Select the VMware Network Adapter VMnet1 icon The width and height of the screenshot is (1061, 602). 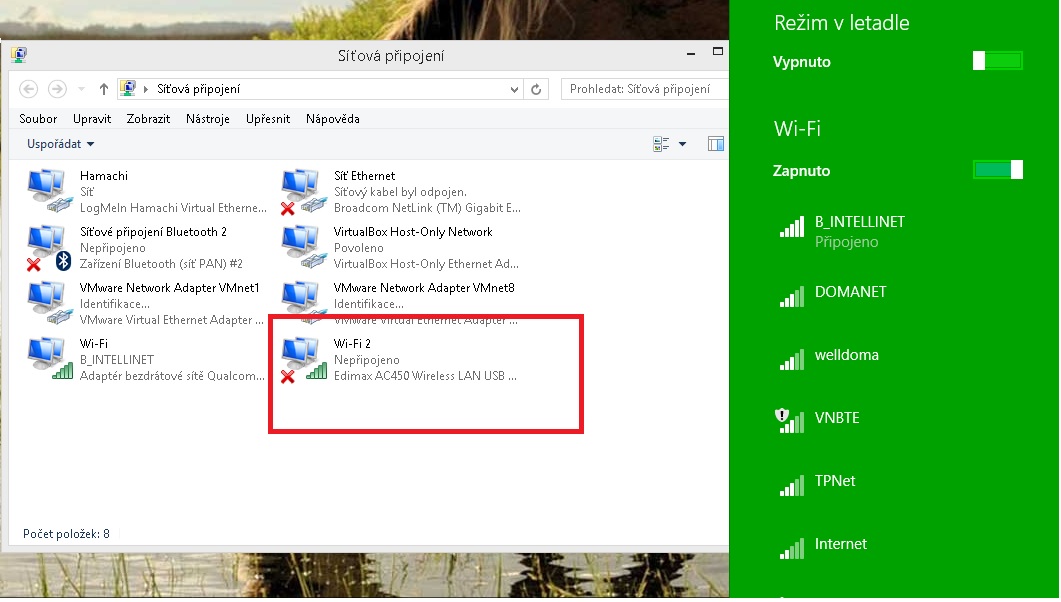pyautogui.click(x=49, y=303)
